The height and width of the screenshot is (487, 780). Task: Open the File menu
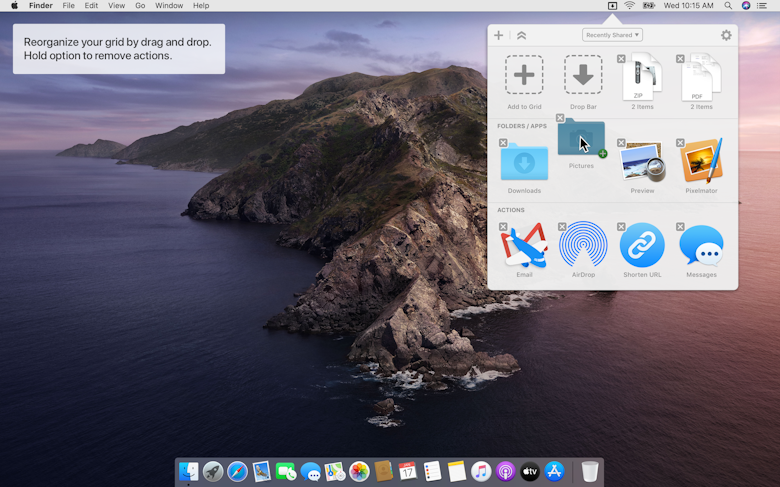coord(69,5)
